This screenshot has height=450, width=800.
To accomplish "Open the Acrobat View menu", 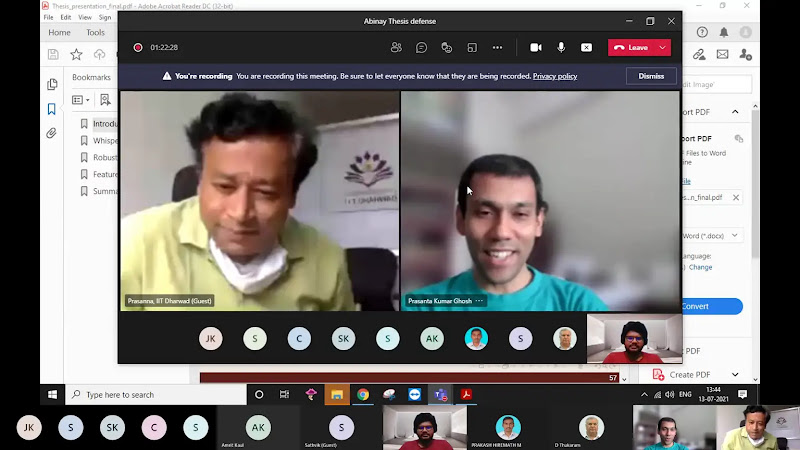I will click(85, 17).
